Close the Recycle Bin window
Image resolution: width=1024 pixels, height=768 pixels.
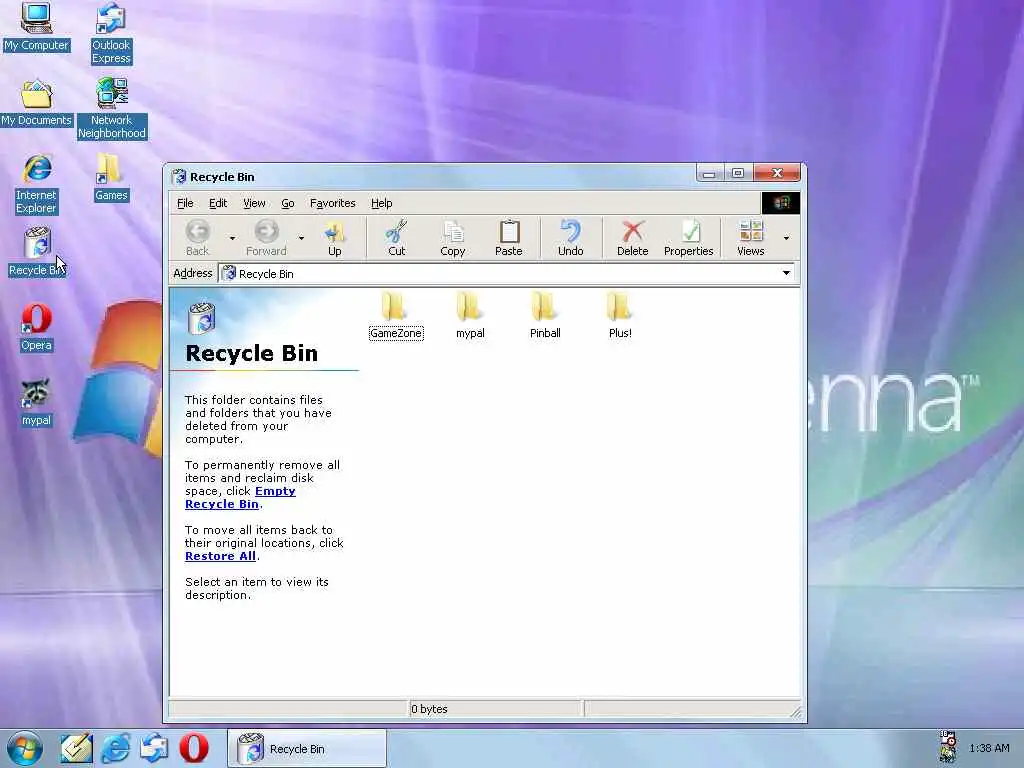pos(776,173)
